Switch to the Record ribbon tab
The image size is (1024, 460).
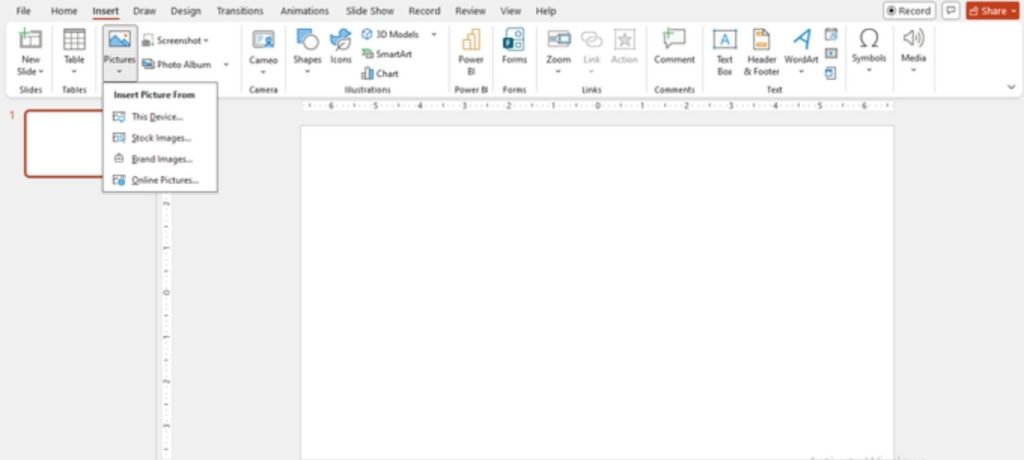(x=424, y=11)
